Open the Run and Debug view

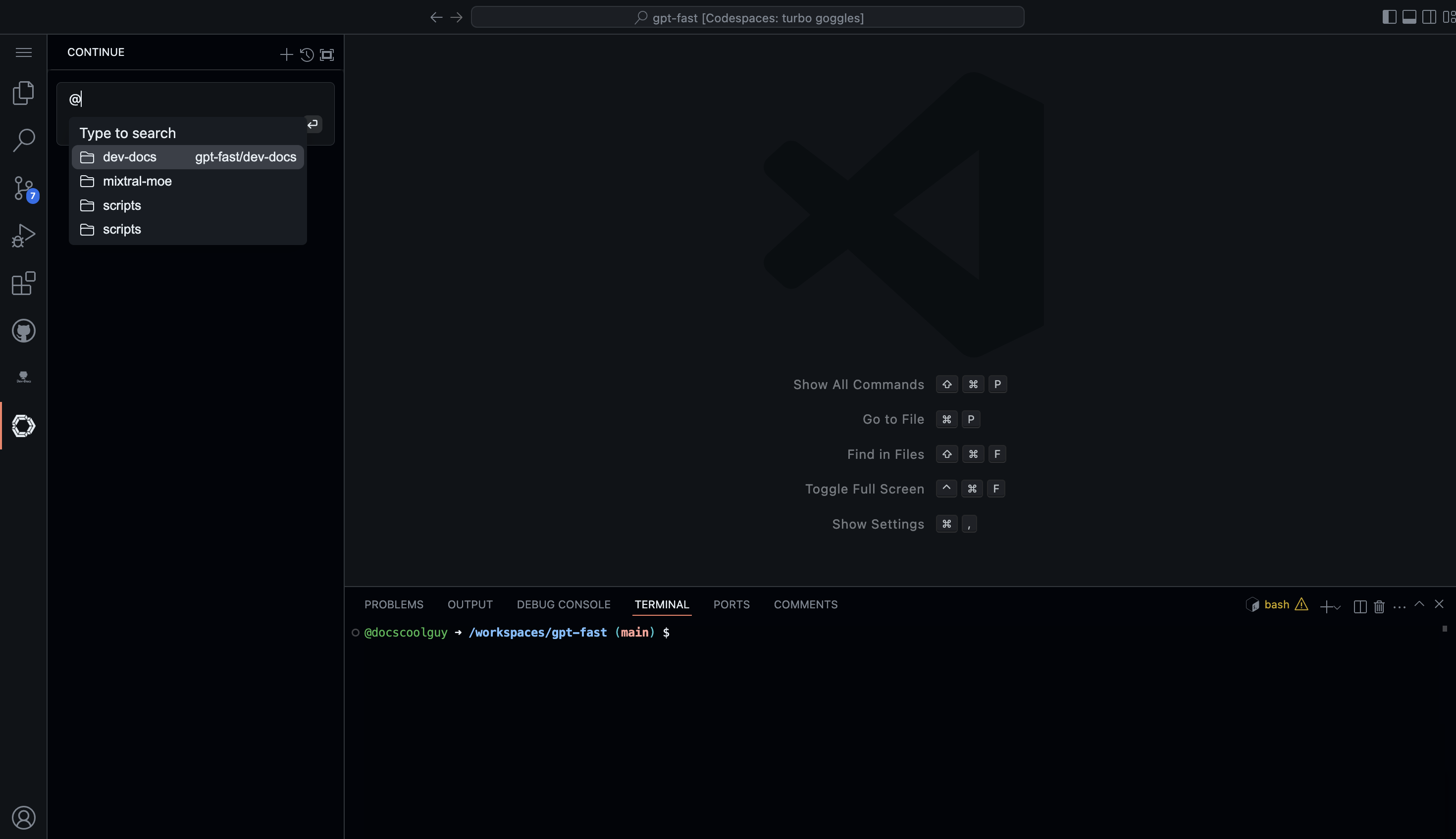point(23,236)
